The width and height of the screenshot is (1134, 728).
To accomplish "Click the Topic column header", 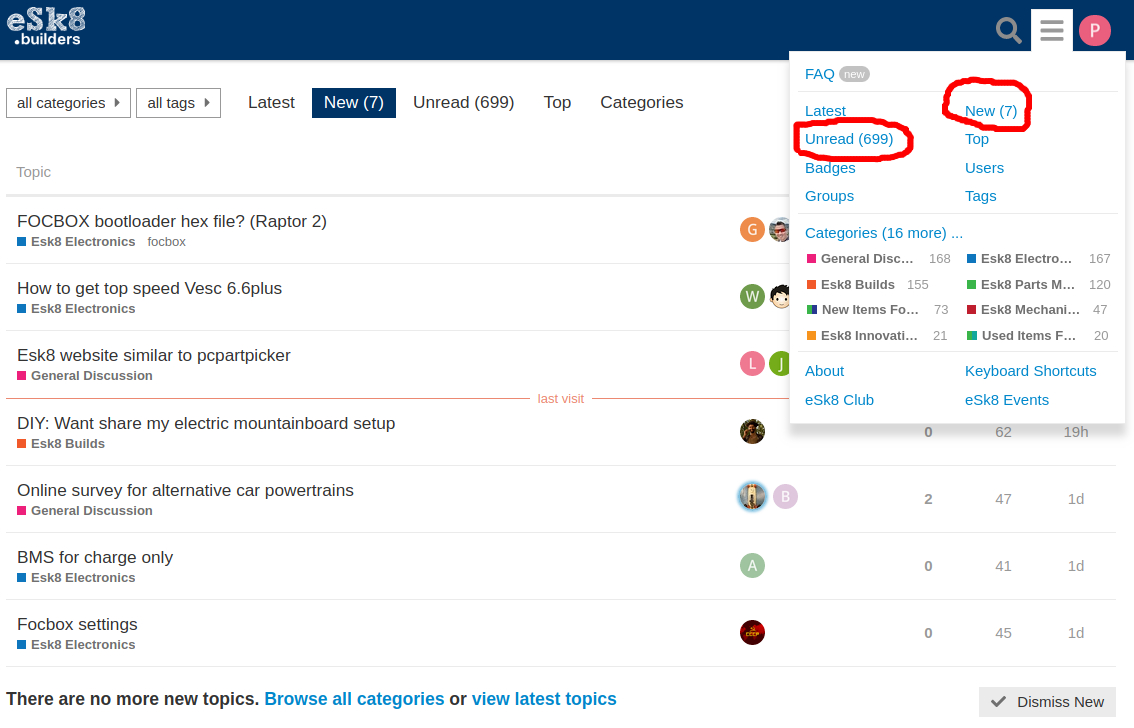I will point(33,172).
